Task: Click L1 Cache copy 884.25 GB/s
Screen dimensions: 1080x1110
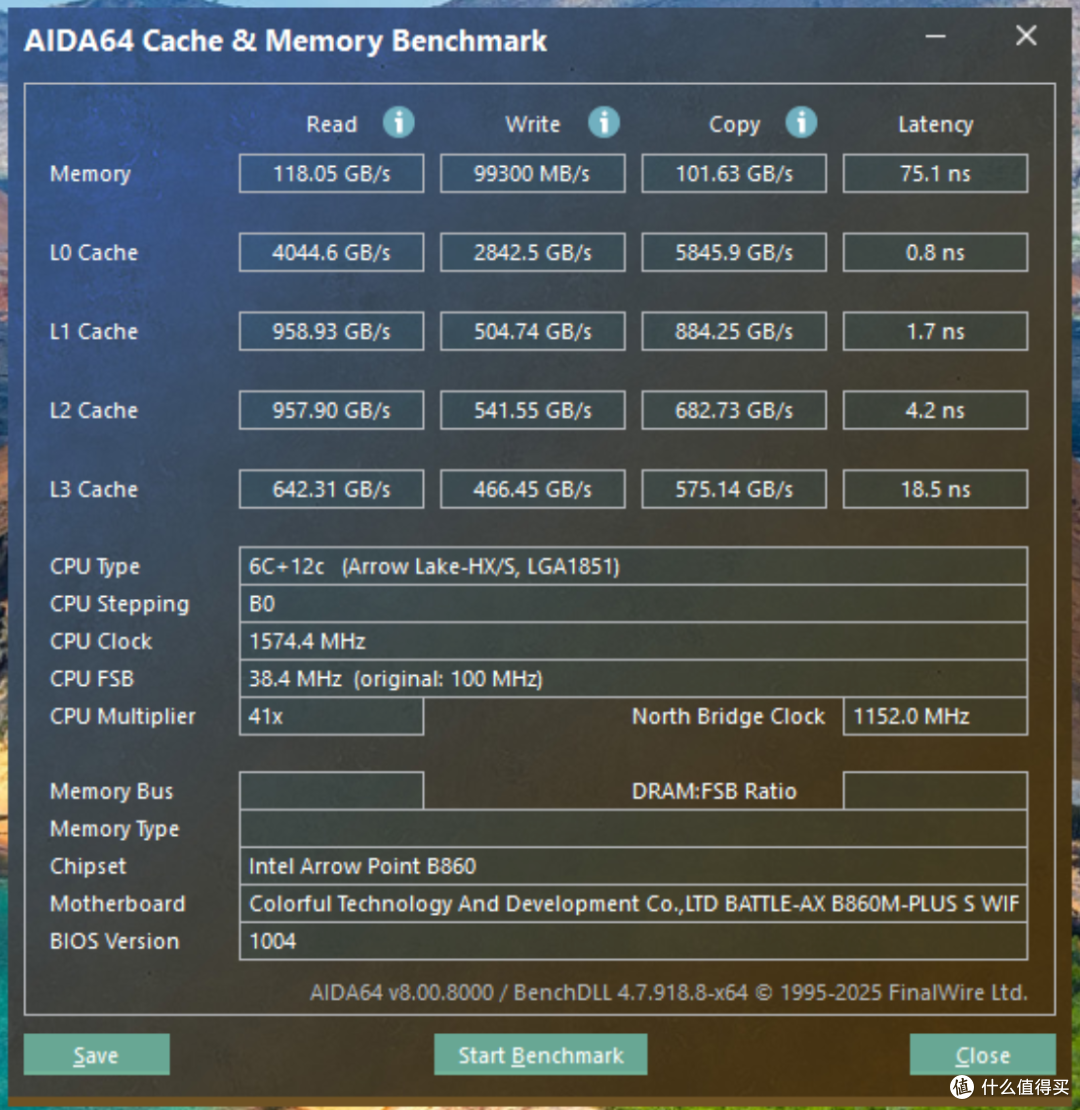Action: [734, 331]
